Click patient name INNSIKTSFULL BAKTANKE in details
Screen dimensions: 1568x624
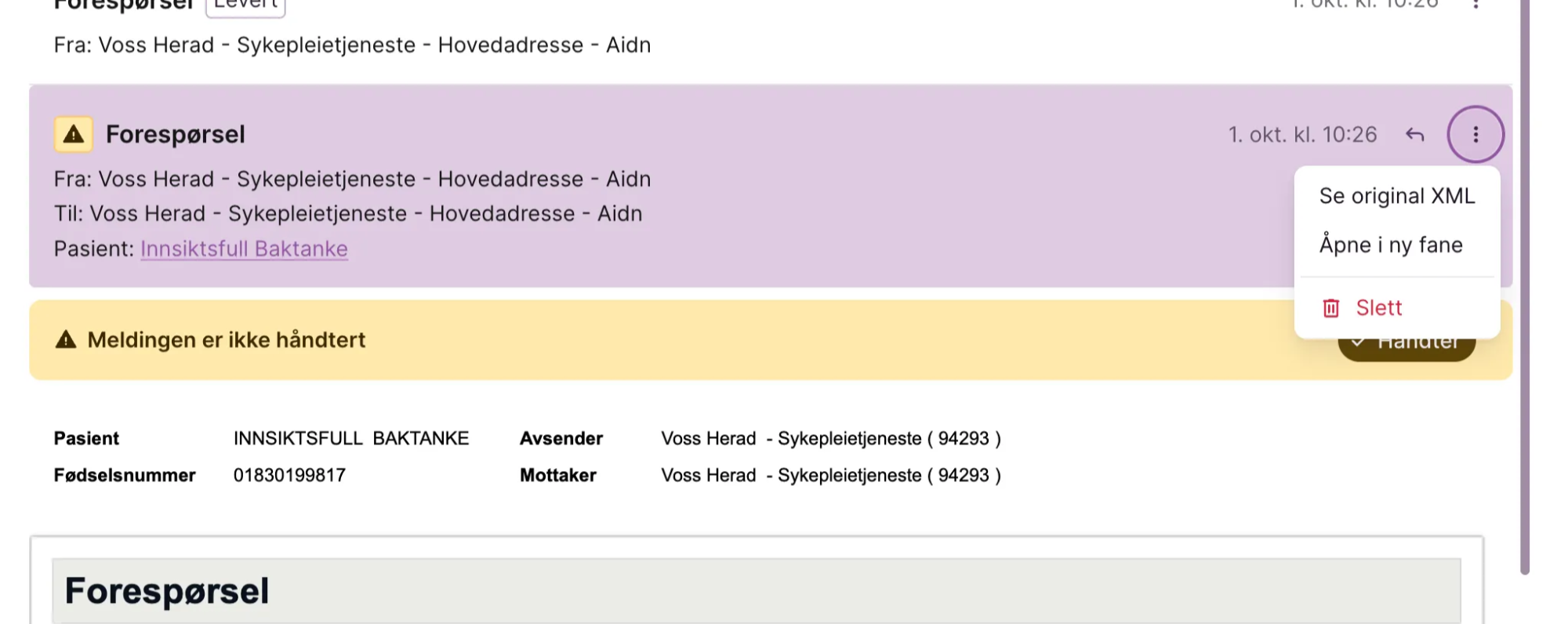[x=350, y=438]
